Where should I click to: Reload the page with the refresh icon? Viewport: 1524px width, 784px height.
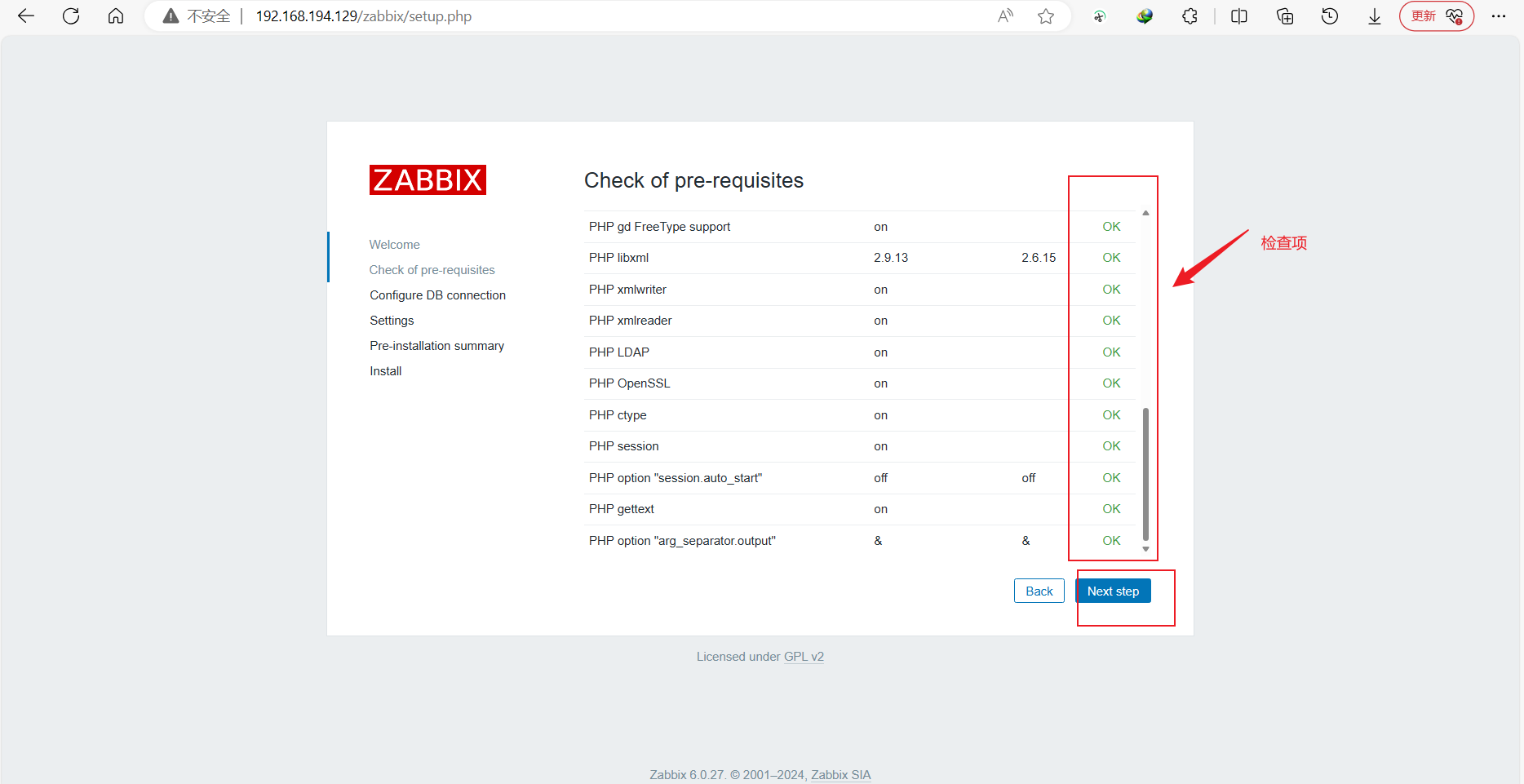tap(71, 16)
